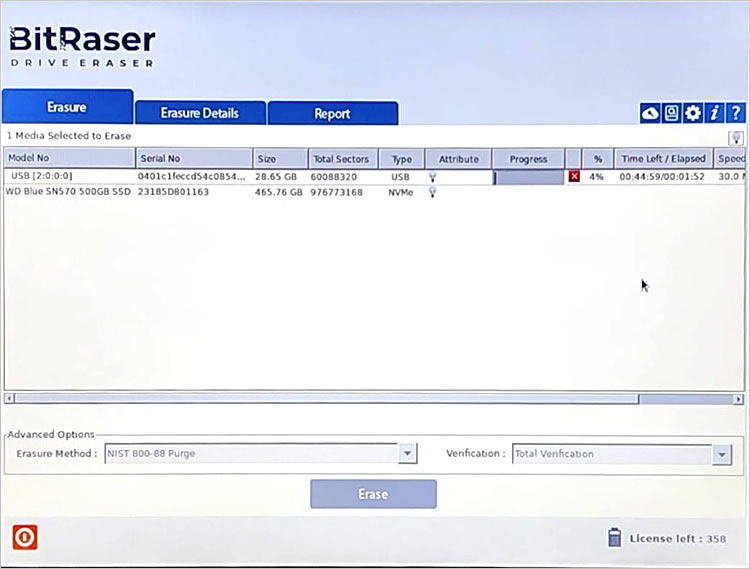
Task: Click the License left : 358 text
Action: [x=678, y=539]
